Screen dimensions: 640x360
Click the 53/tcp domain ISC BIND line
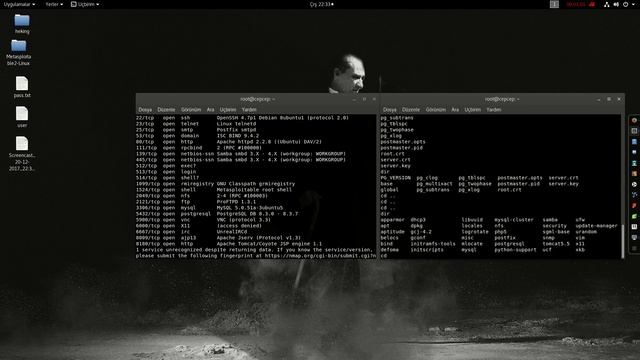pyautogui.click(x=198, y=136)
